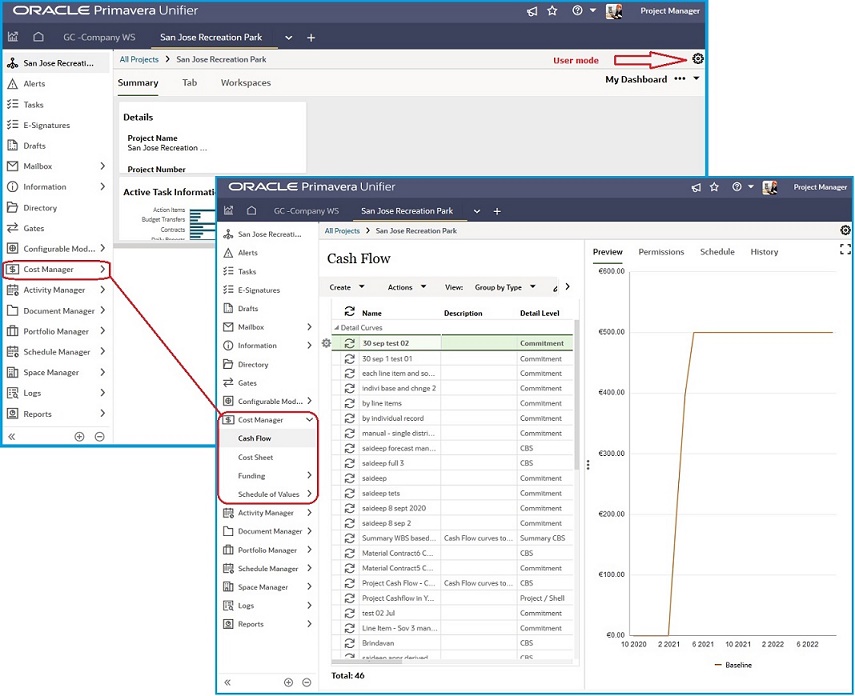This screenshot has width=855, height=696.
Task: Switch to Summary tab in back window
Action: 138,83
